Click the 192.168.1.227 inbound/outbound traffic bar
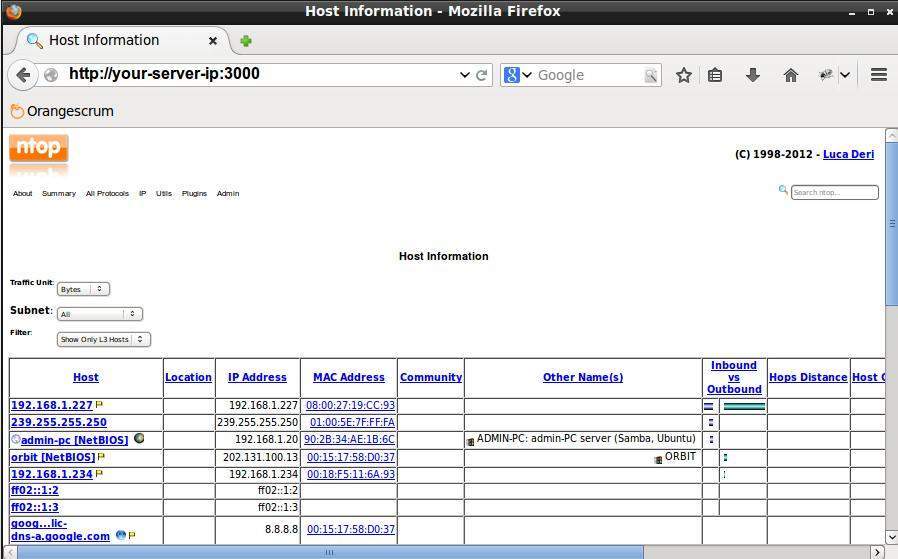 pyautogui.click(x=744, y=406)
